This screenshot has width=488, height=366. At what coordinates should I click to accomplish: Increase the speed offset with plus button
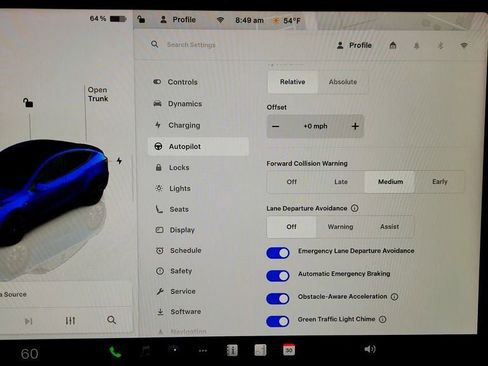click(x=355, y=126)
